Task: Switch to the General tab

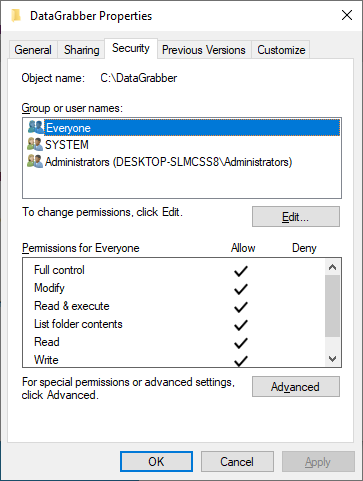Action: (33, 50)
